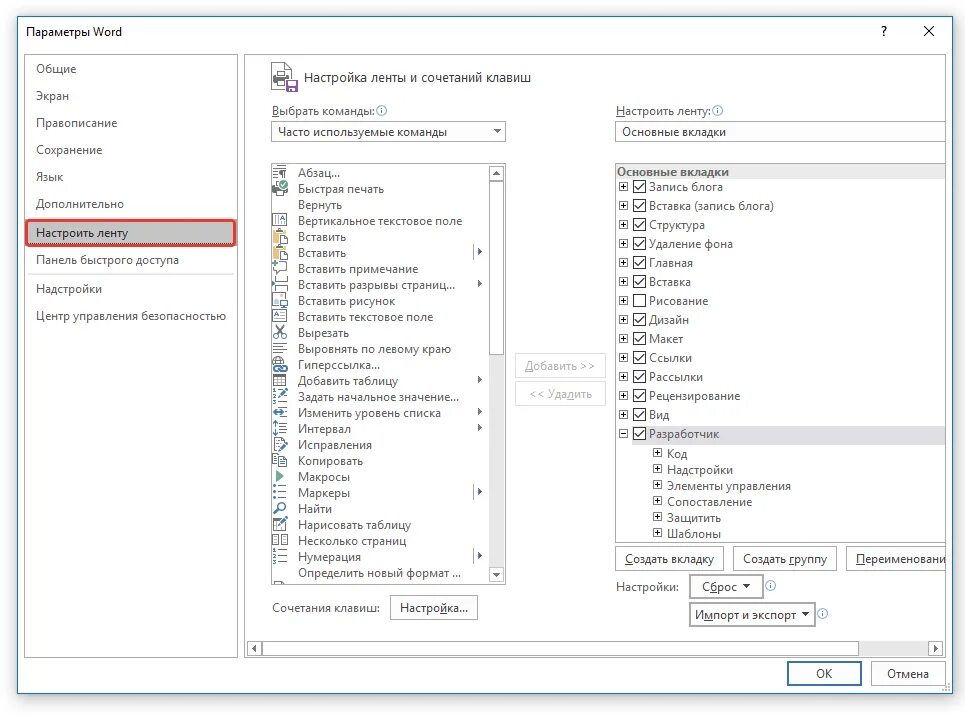
Task: Toggle the Ссылки checkbox
Action: [639, 358]
